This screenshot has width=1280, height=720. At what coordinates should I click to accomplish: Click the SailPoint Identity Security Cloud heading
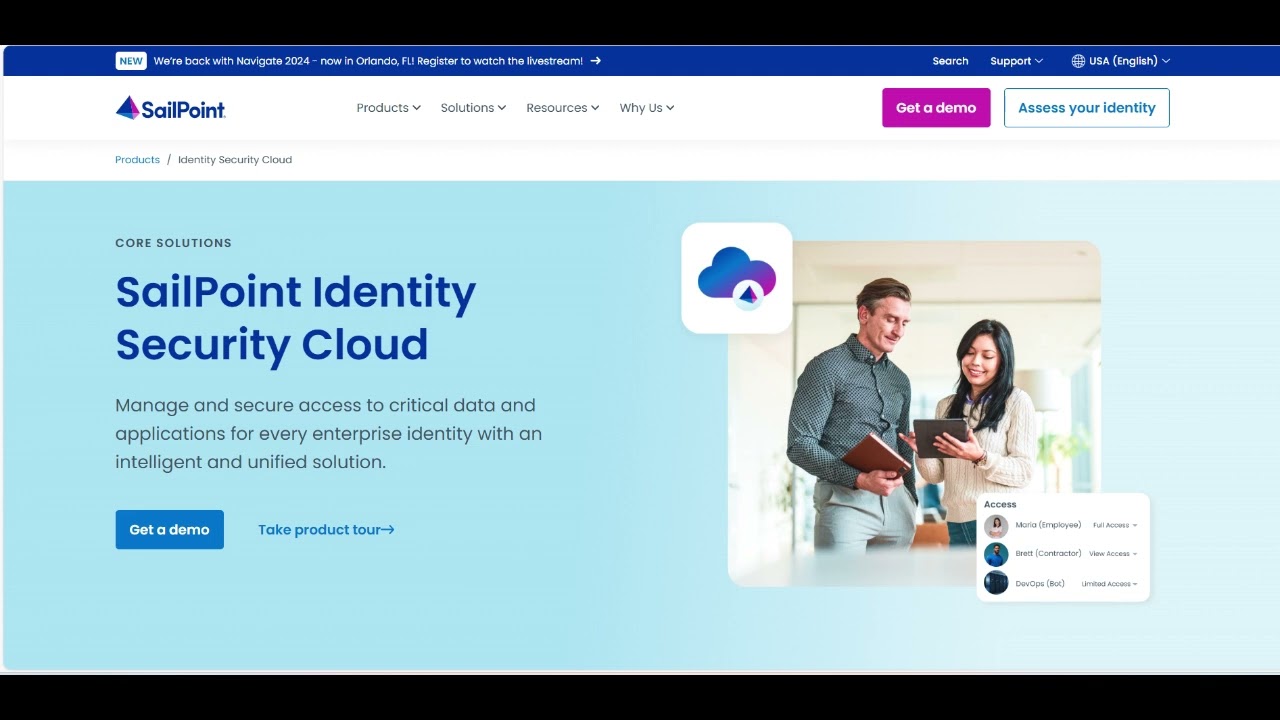296,318
